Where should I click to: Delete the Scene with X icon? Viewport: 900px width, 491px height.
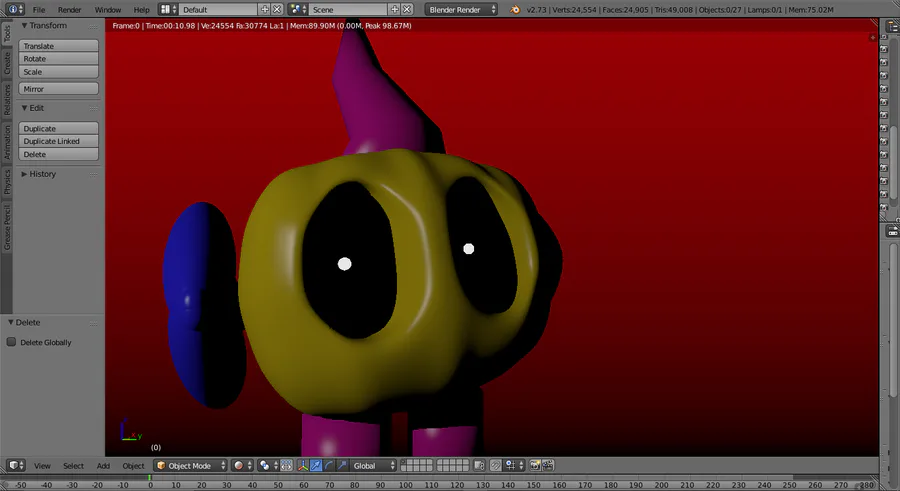click(x=407, y=9)
